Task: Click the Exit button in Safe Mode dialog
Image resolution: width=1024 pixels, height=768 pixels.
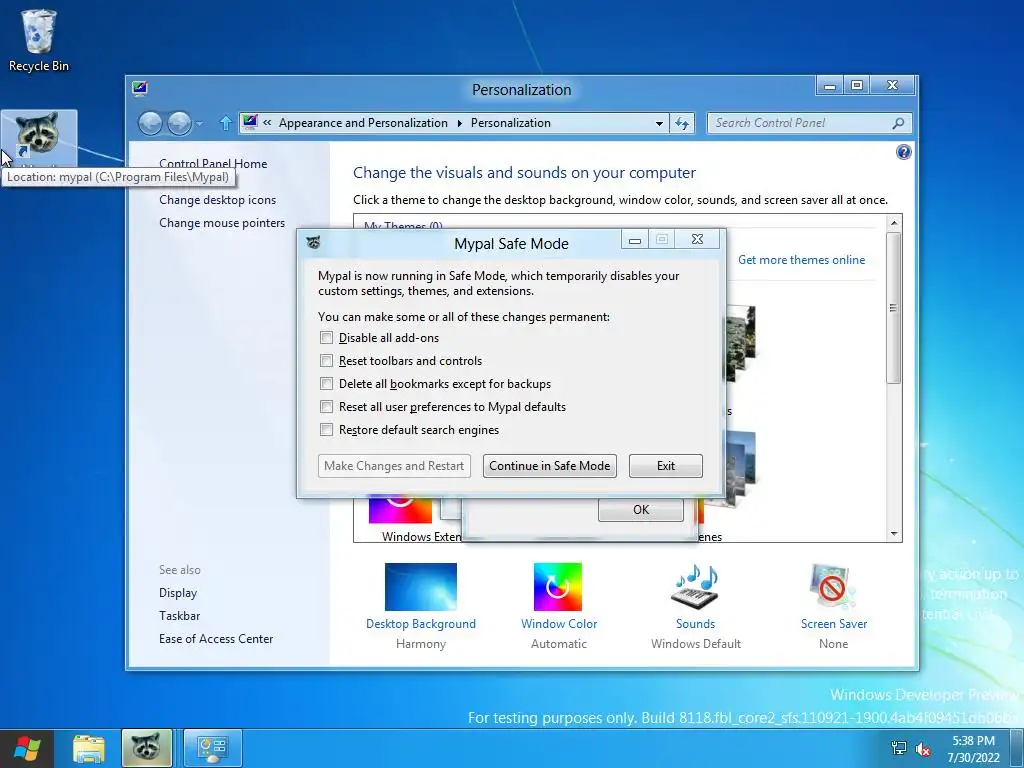Action: tap(665, 466)
